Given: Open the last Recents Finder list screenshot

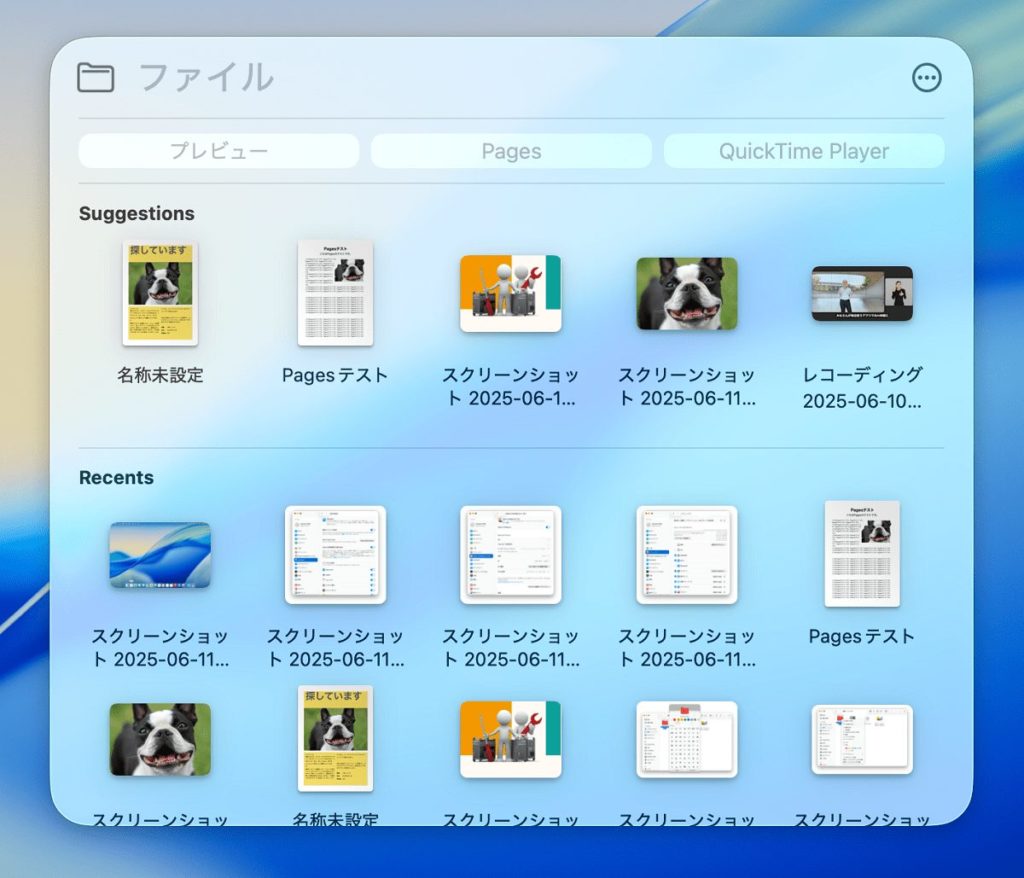Looking at the screenshot, I should pos(862,740).
